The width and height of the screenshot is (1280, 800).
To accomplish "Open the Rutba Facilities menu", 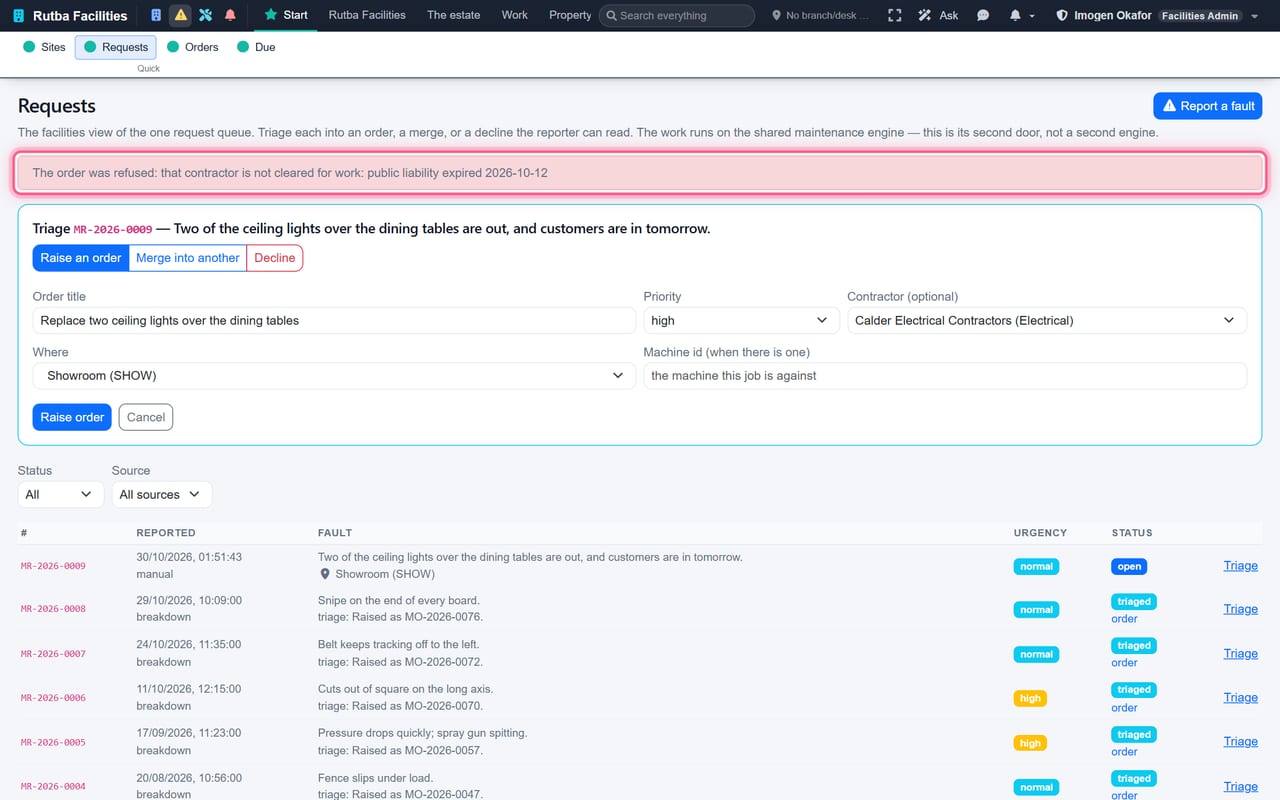I will (x=367, y=15).
